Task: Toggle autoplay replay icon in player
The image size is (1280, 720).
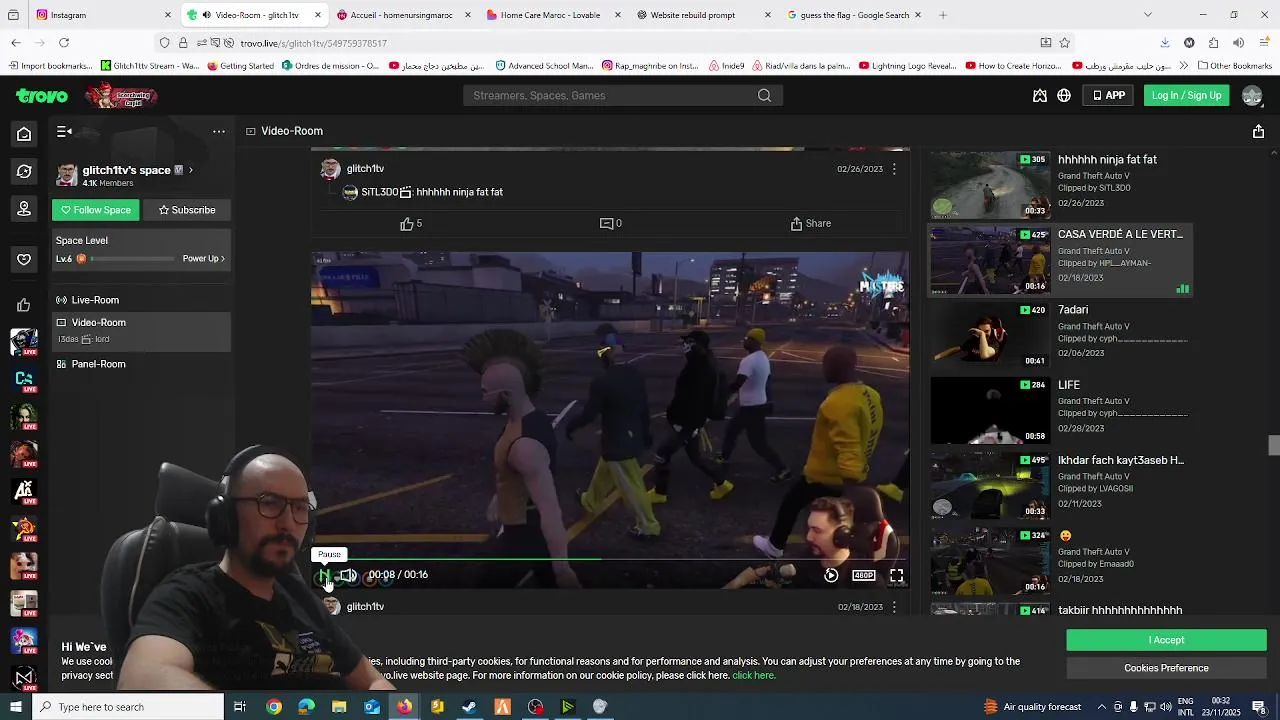Action: (x=831, y=575)
